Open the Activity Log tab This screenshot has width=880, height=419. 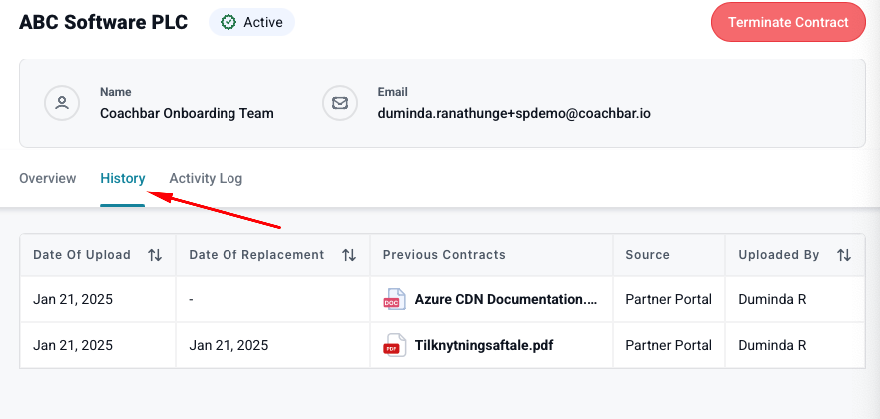click(205, 178)
